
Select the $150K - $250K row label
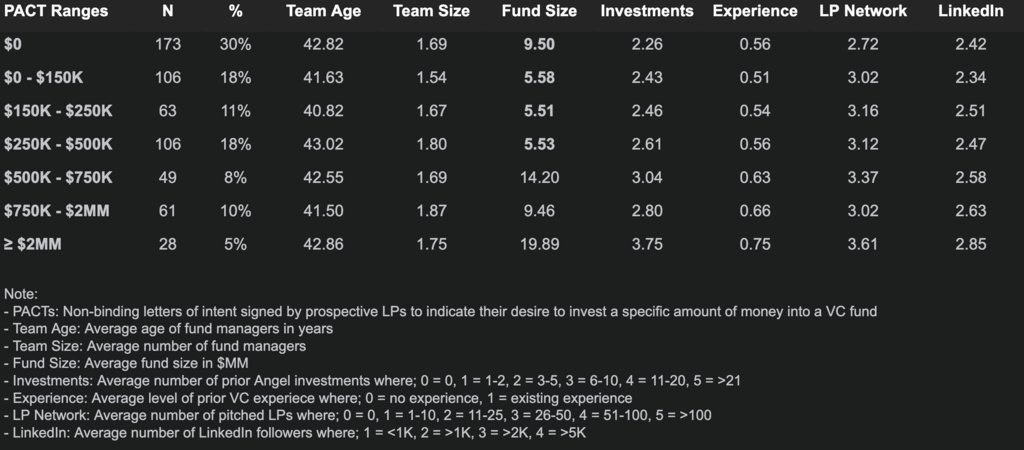pos(58,111)
